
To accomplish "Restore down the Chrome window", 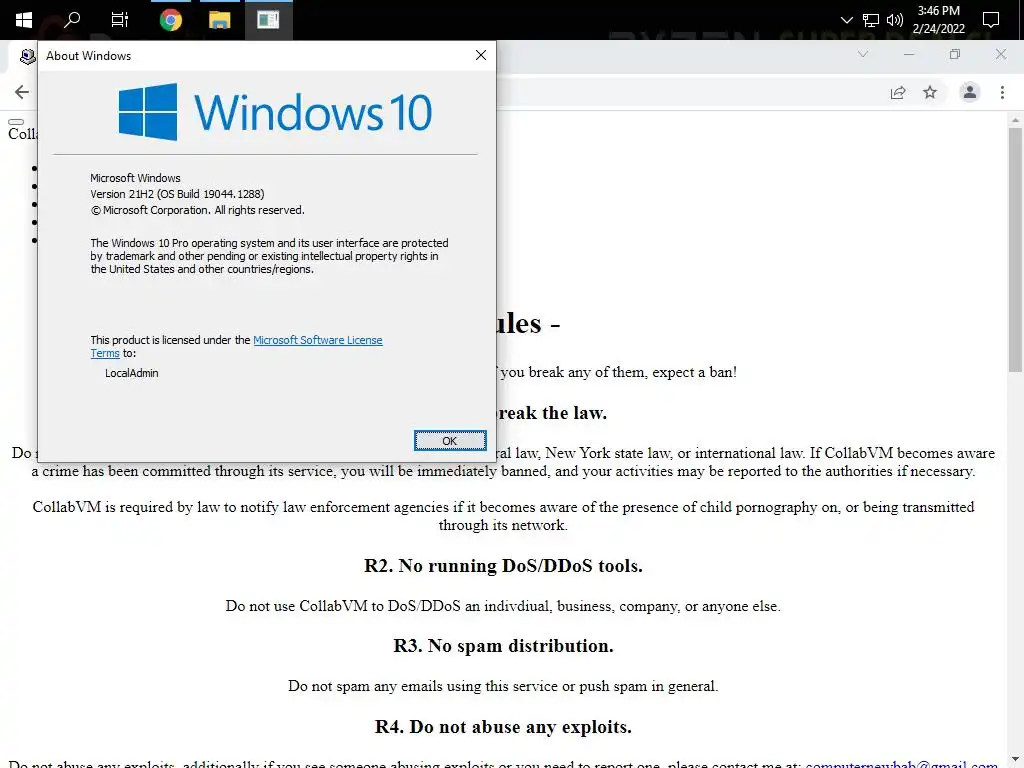I will (x=955, y=54).
